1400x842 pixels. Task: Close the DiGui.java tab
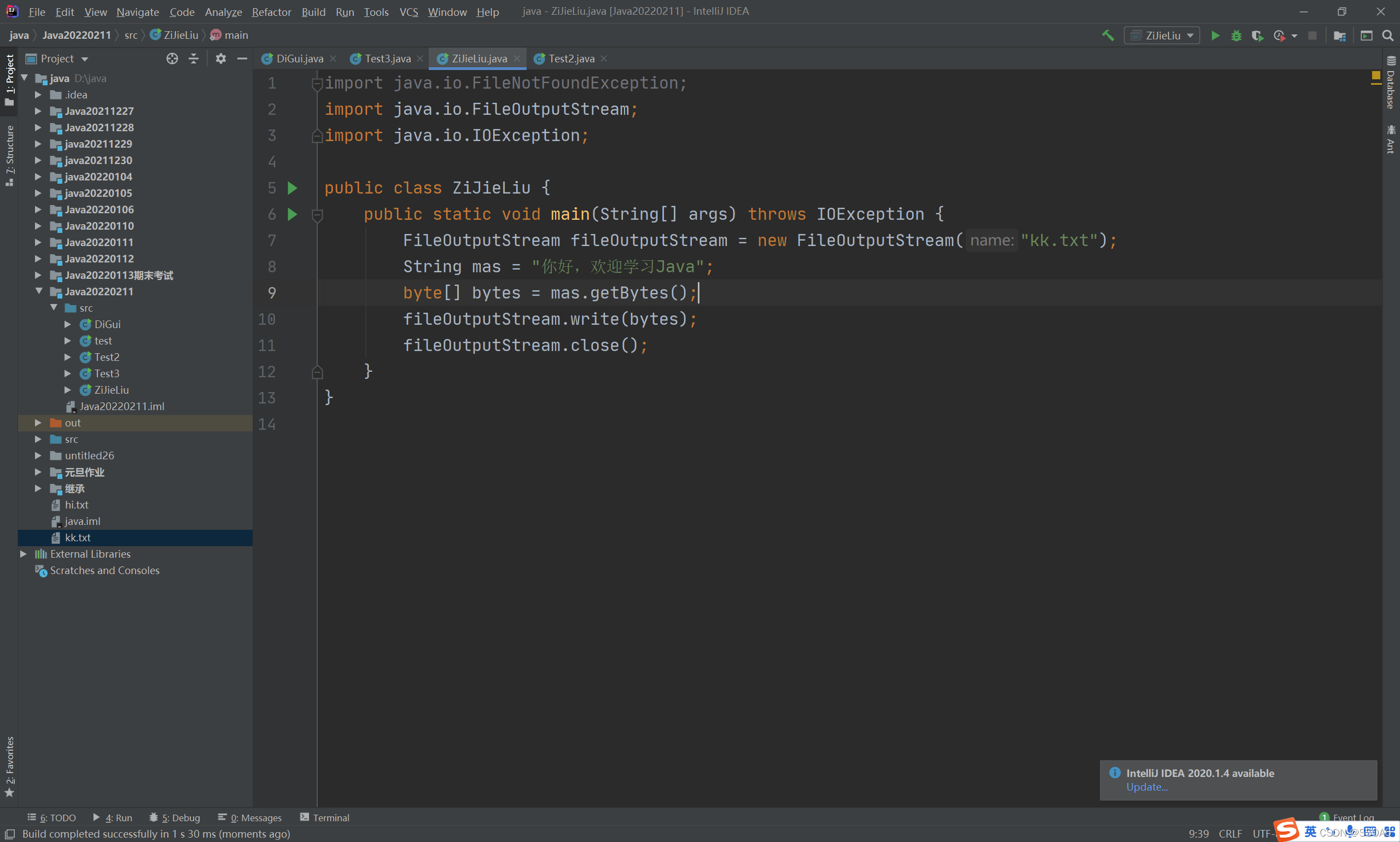point(333,59)
